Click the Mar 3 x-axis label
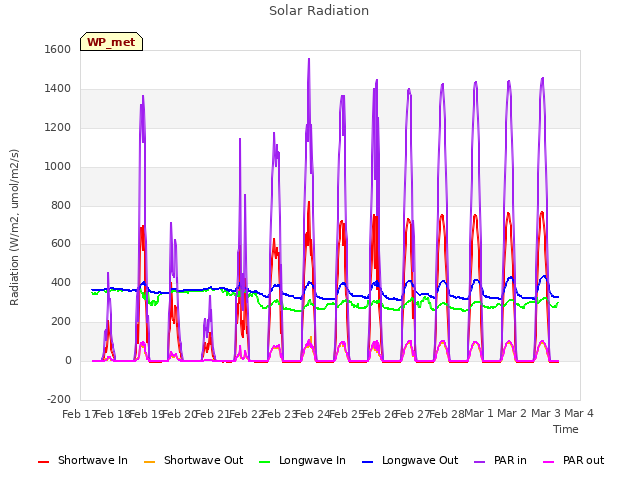Screen dimensions: 640x480 546,413
